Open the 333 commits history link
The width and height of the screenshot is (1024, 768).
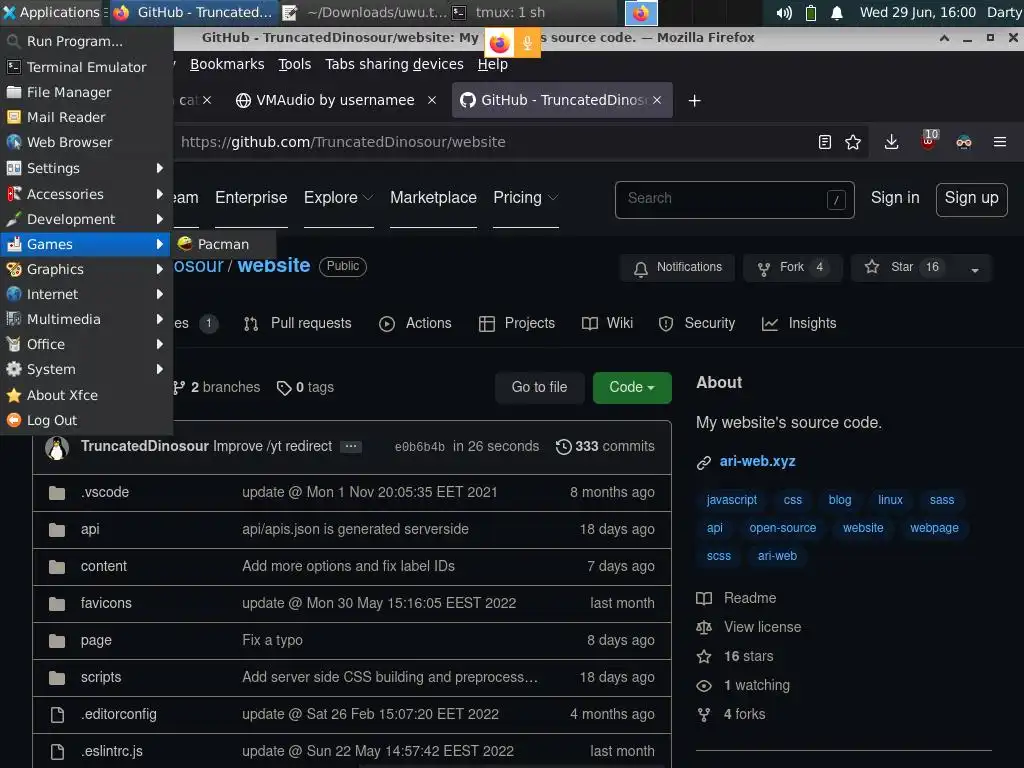605,446
